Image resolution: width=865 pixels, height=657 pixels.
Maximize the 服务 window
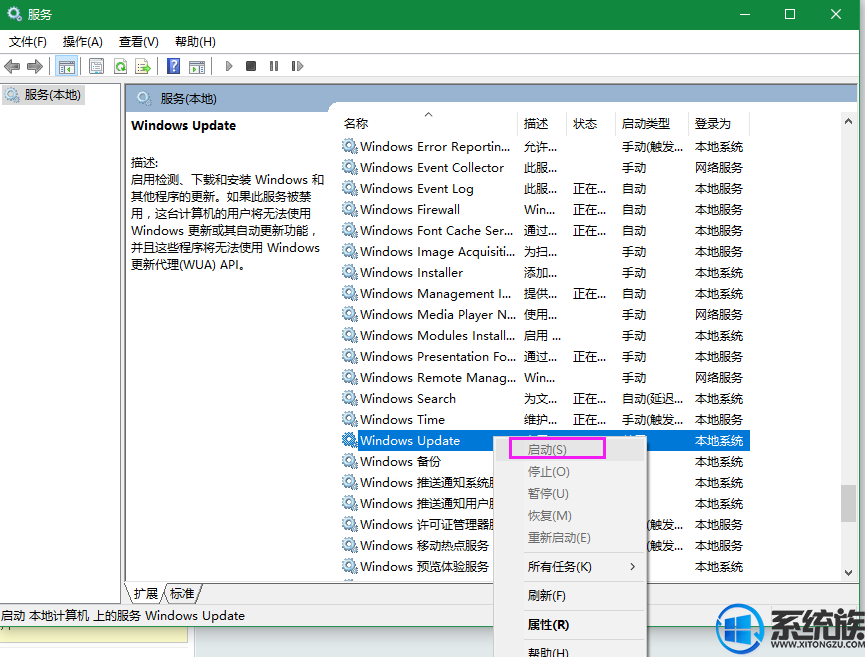[790, 14]
